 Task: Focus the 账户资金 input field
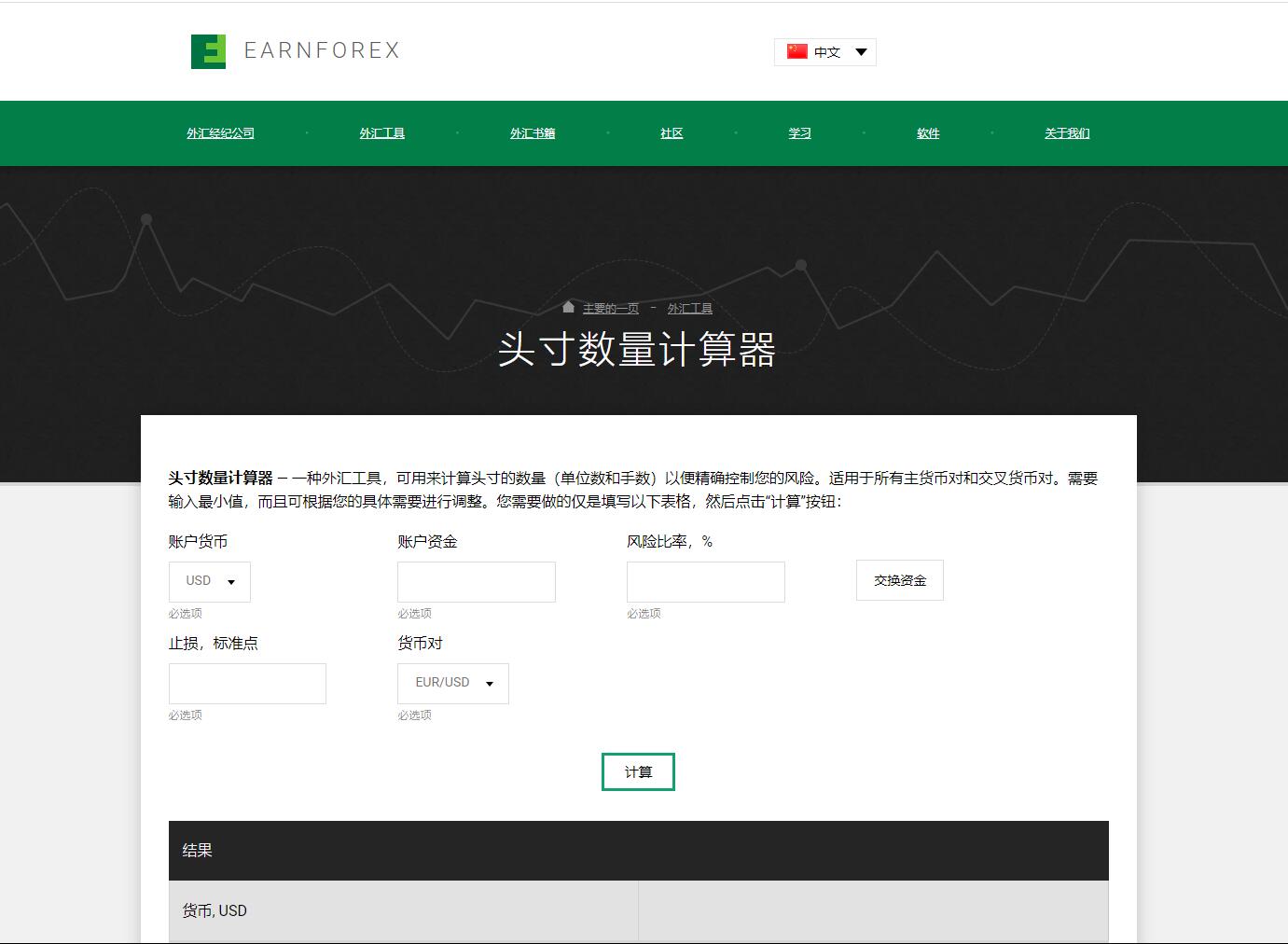(477, 582)
